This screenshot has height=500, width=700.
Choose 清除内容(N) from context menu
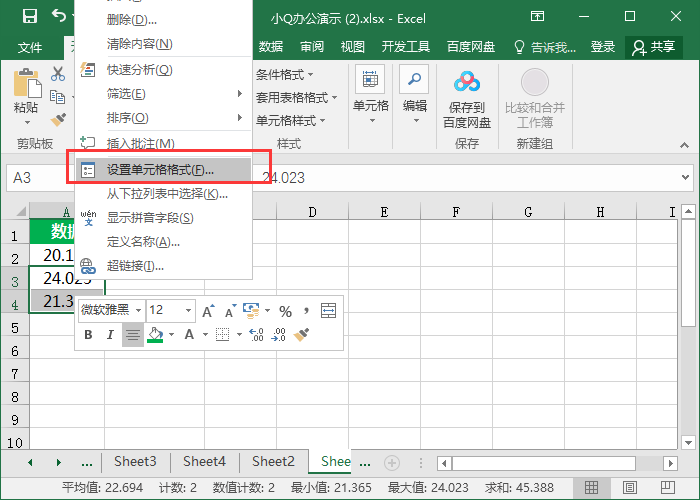pyautogui.click(x=163, y=44)
